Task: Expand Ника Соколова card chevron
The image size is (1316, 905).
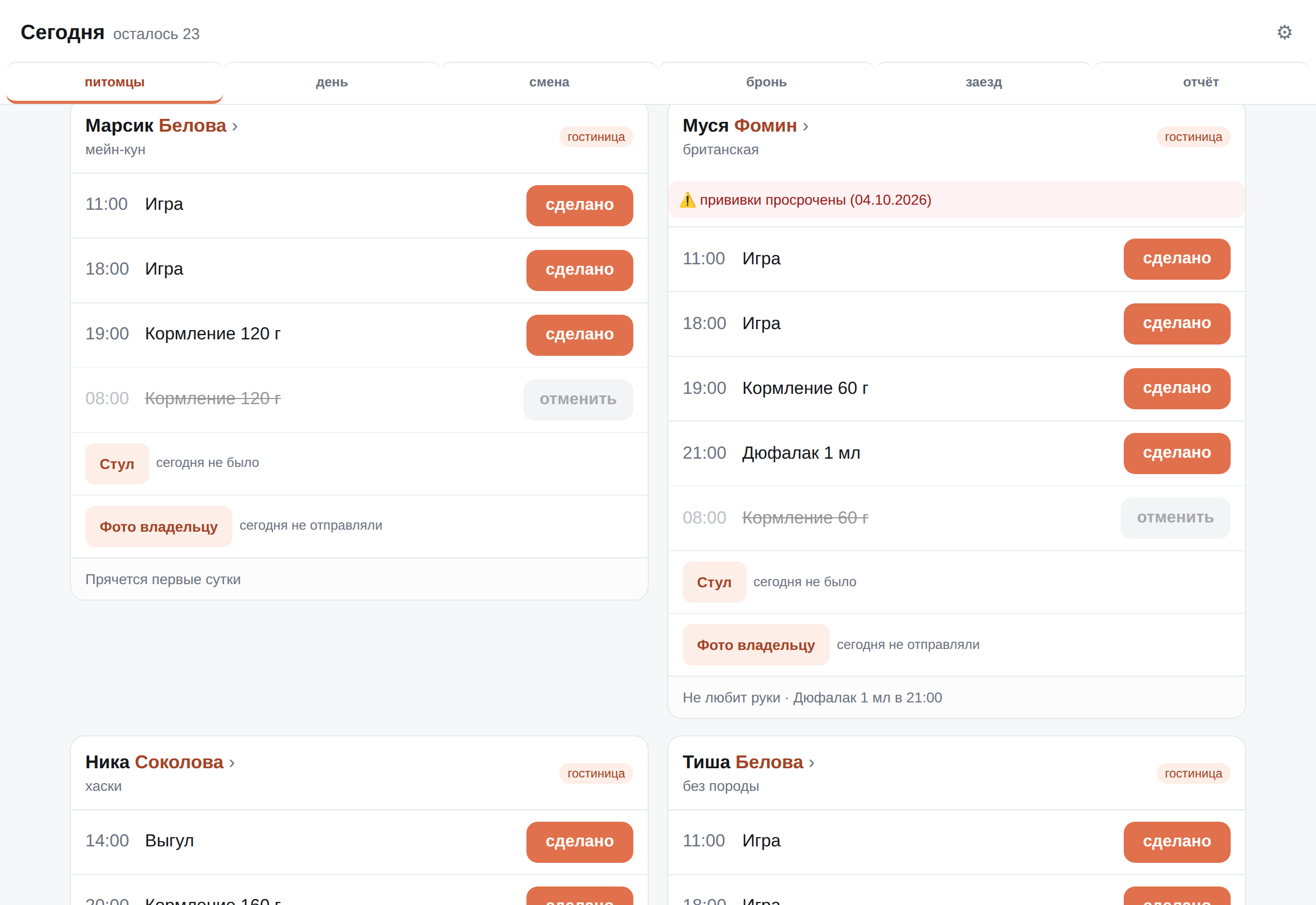Action: tap(232, 763)
